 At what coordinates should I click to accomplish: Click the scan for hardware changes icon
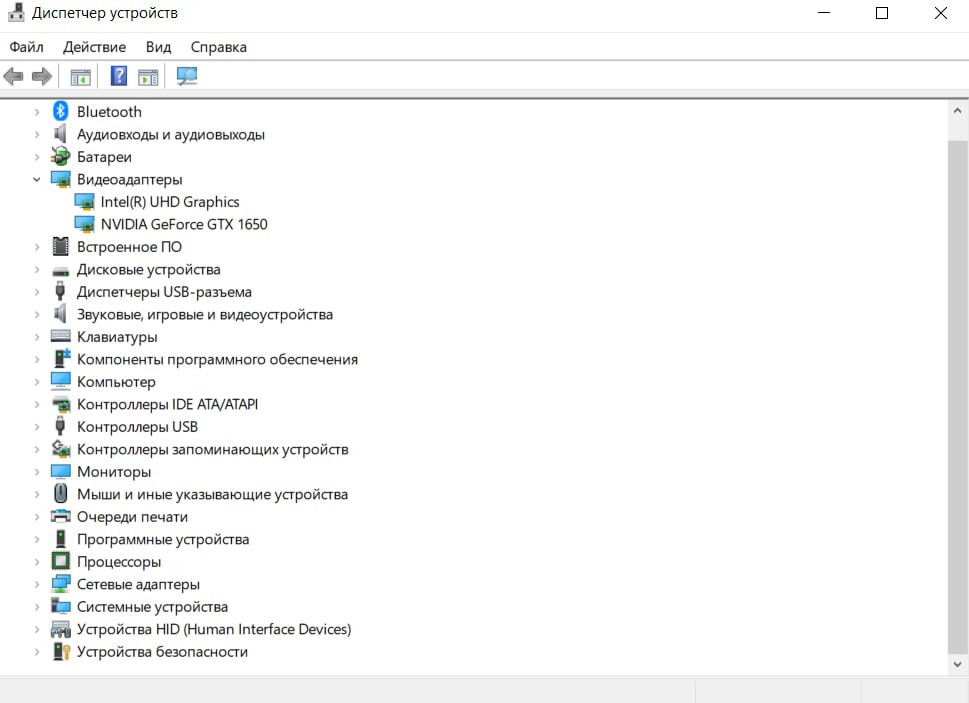coord(187,76)
